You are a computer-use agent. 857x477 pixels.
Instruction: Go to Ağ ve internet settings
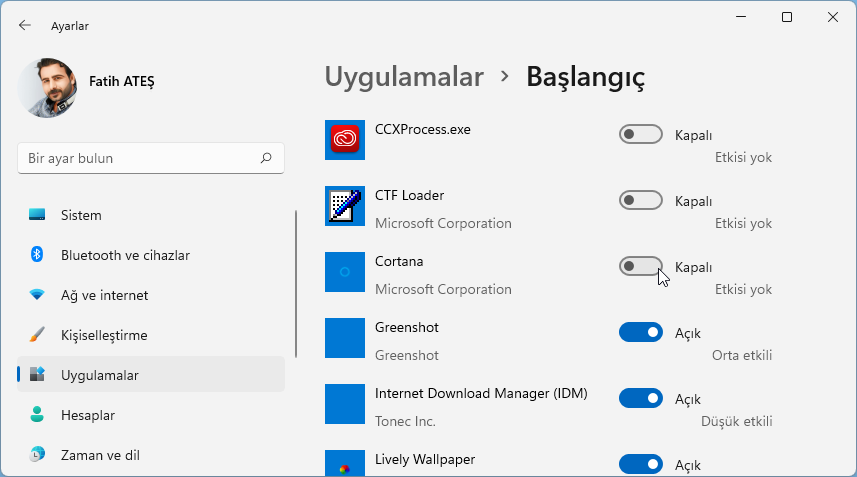tap(151, 295)
